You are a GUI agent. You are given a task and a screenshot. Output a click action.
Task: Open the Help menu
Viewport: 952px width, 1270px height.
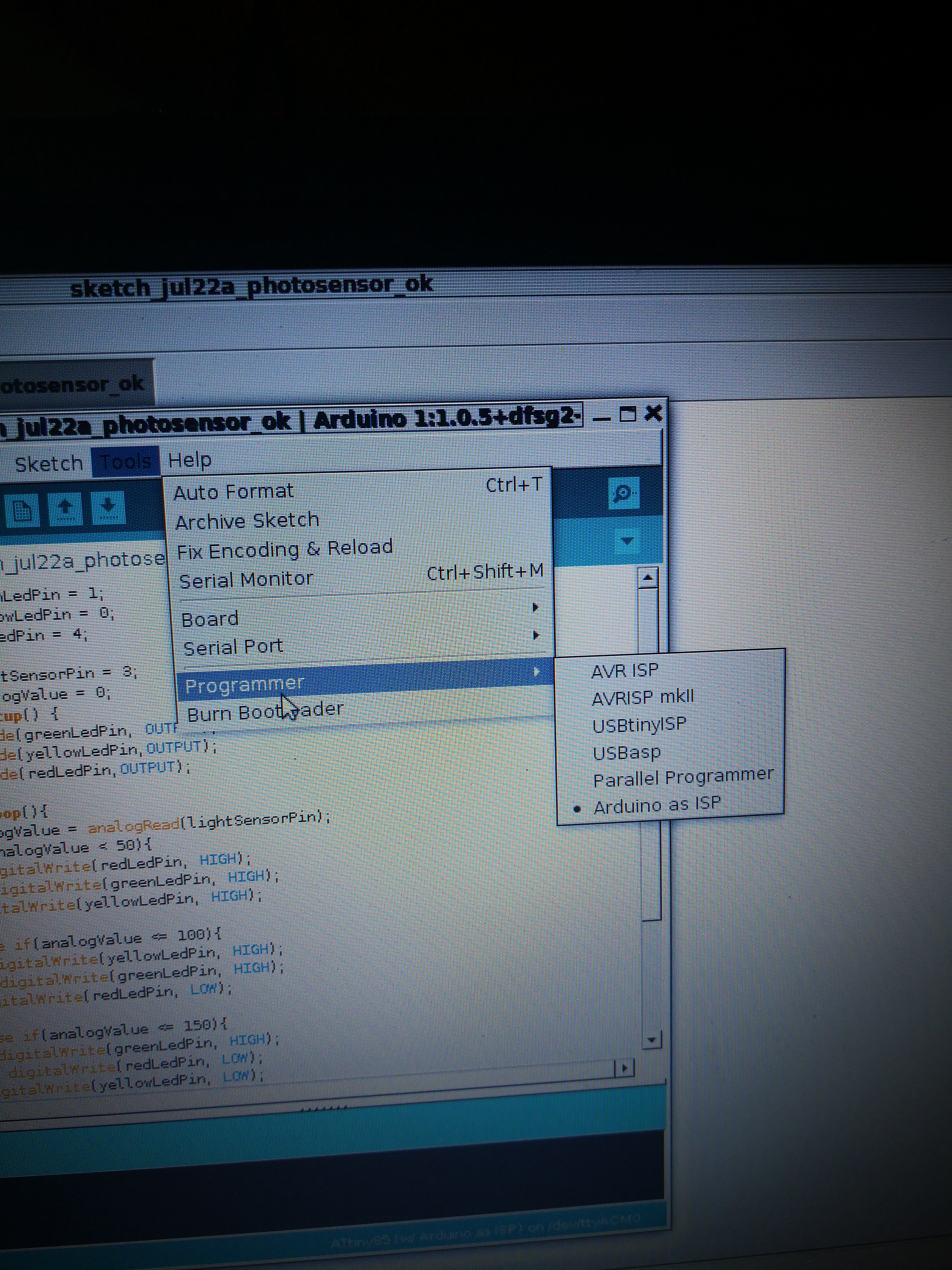[190, 460]
